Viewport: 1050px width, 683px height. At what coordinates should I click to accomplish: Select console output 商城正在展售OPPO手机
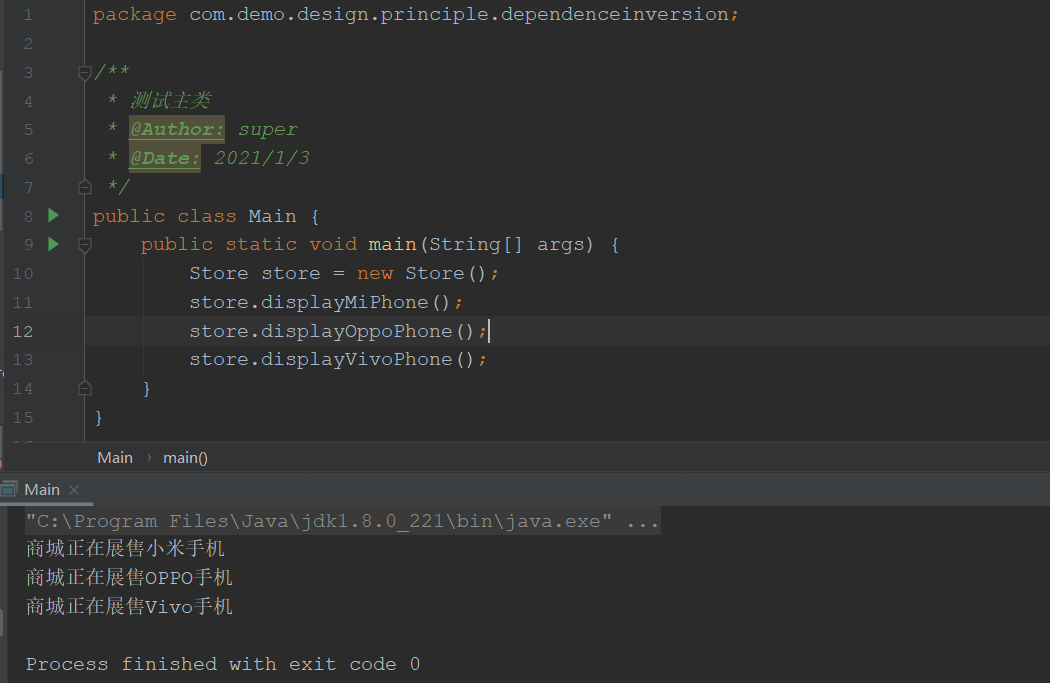[x=129, y=578]
